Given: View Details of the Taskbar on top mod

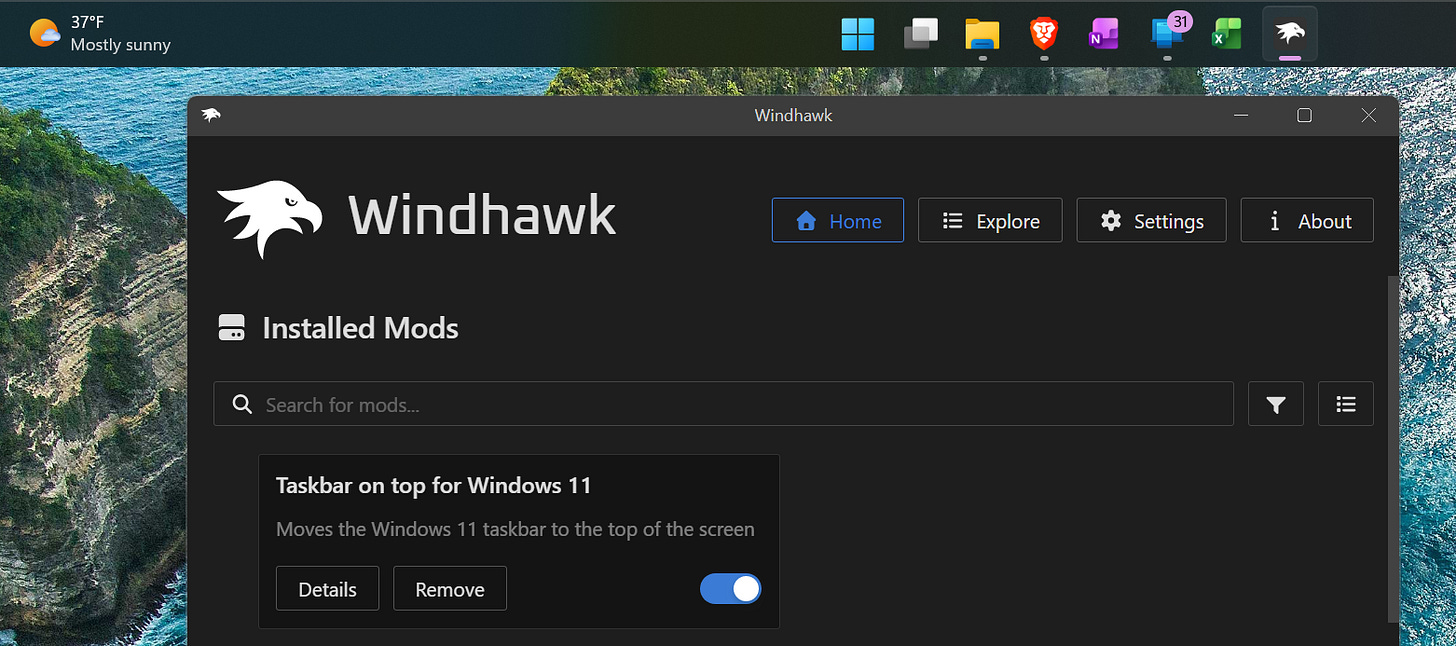Looking at the screenshot, I should [x=327, y=588].
